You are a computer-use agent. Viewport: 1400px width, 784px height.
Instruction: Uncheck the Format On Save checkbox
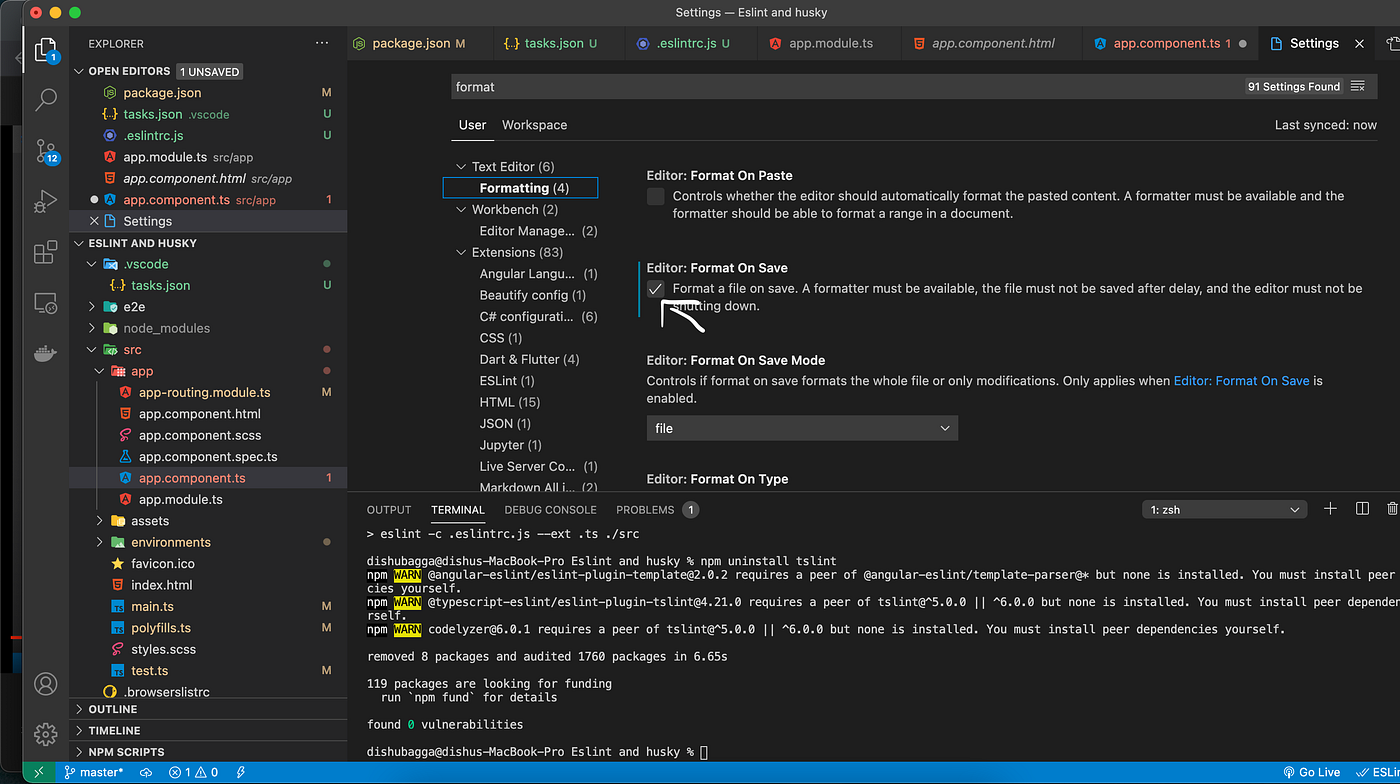tap(656, 289)
